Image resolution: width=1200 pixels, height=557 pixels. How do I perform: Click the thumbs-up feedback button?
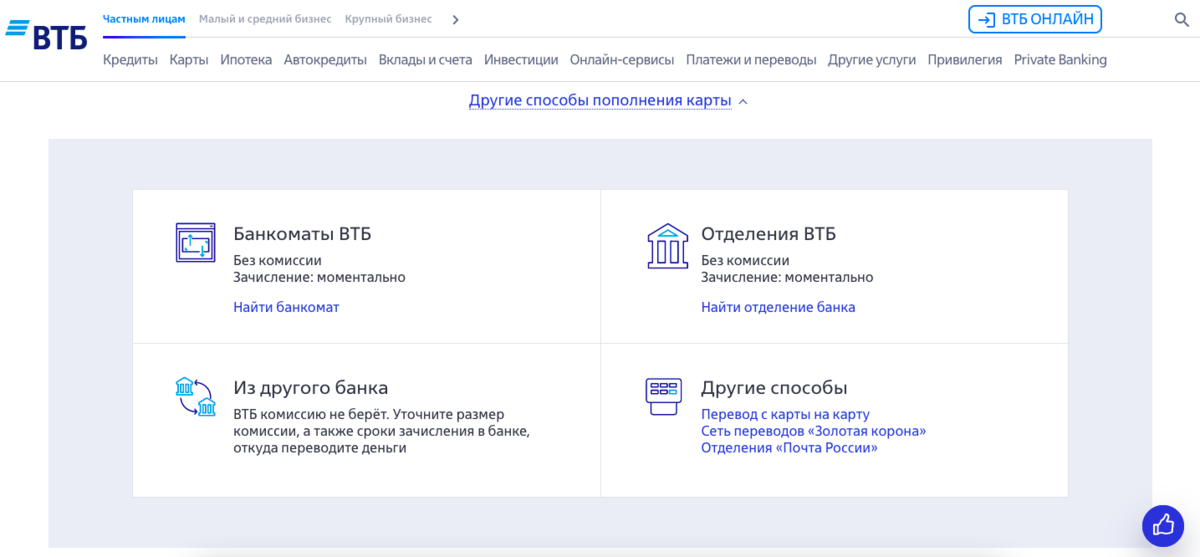(x=1163, y=525)
